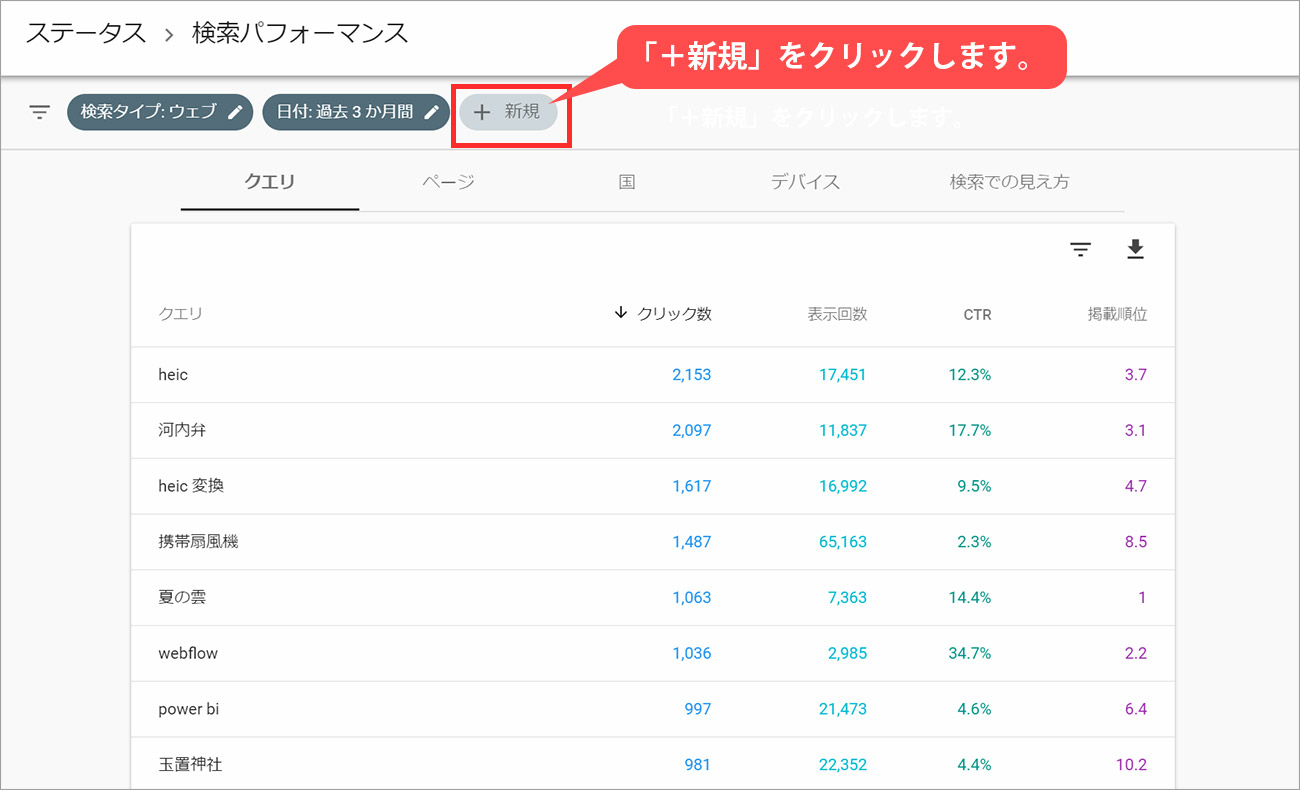The width and height of the screenshot is (1300, 790).
Task: Click pencil icon on 日付 chip
Action: point(431,112)
